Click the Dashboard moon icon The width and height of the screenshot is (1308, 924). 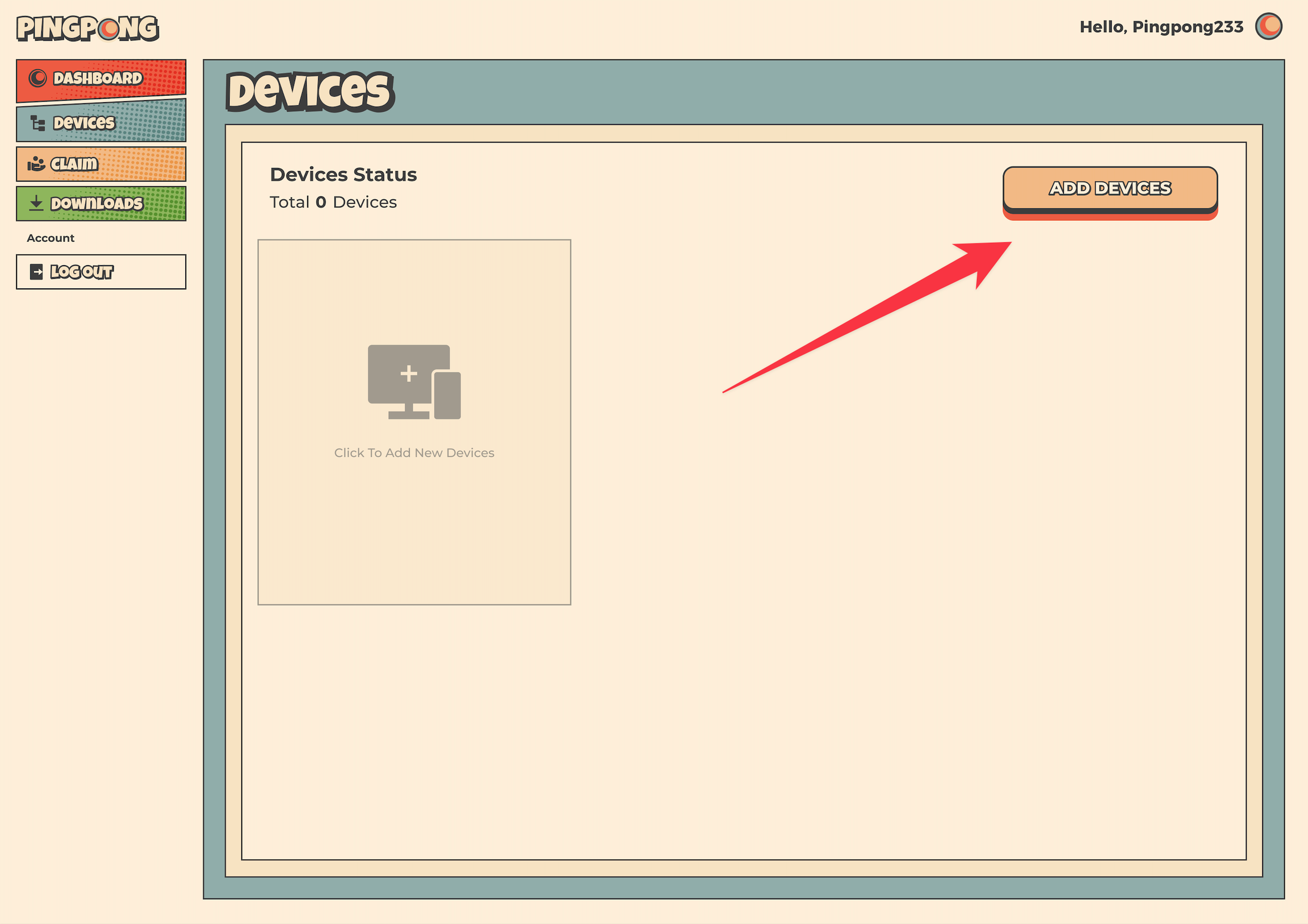pos(37,78)
